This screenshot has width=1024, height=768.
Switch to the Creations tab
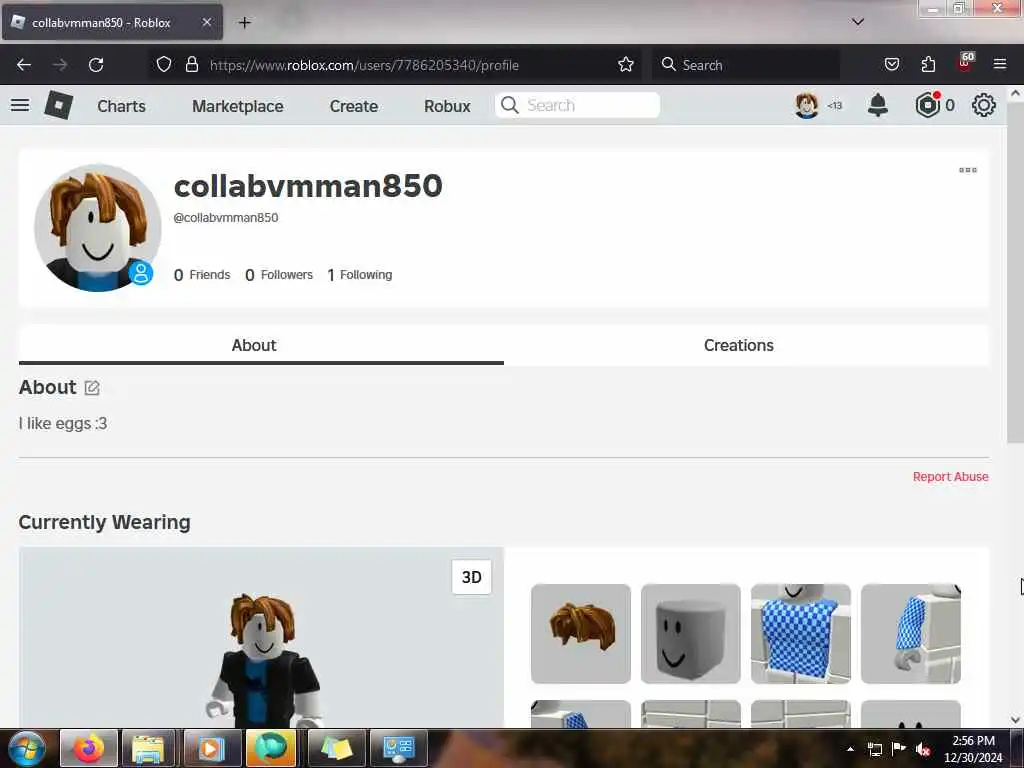[739, 345]
